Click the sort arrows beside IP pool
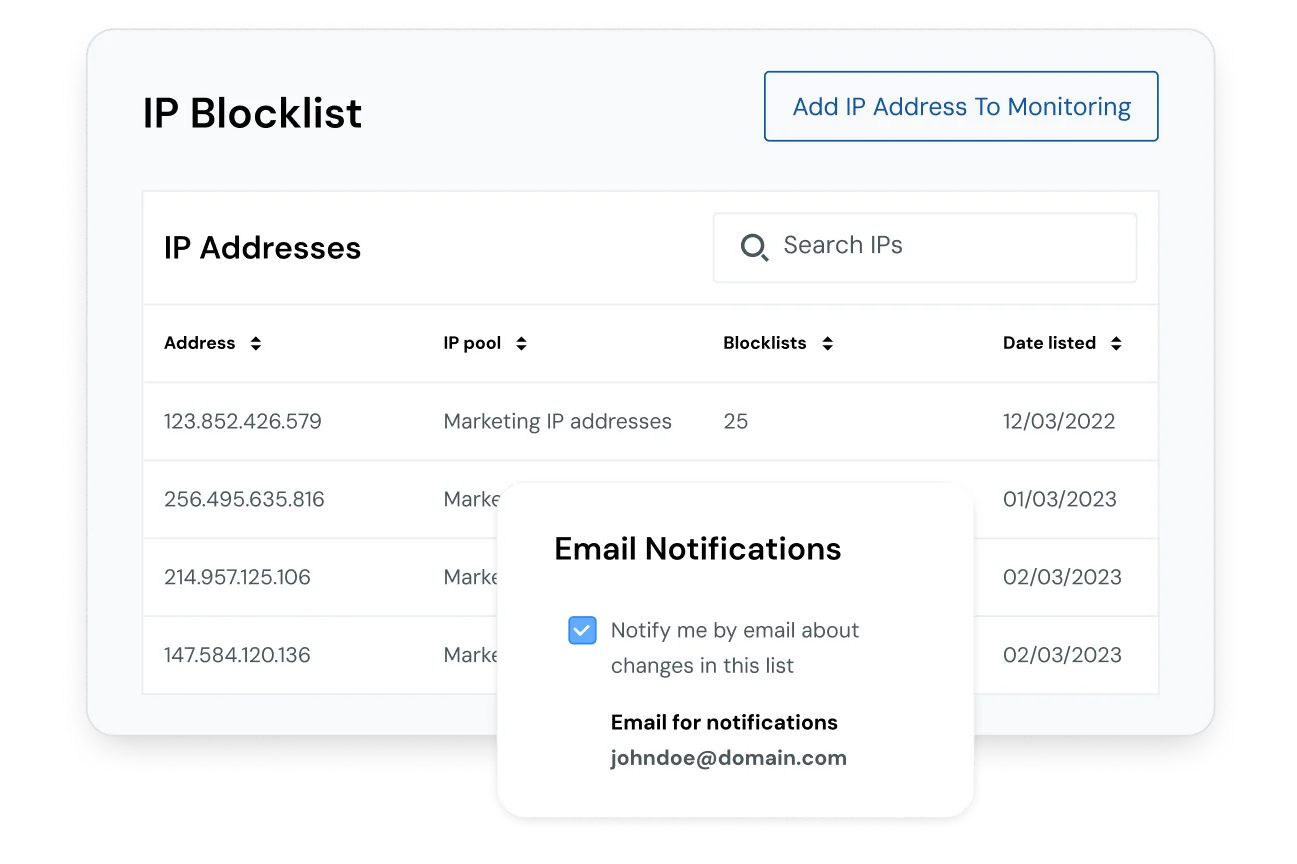This screenshot has width=1297, height=864. pyautogui.click(x=521, y=343)
